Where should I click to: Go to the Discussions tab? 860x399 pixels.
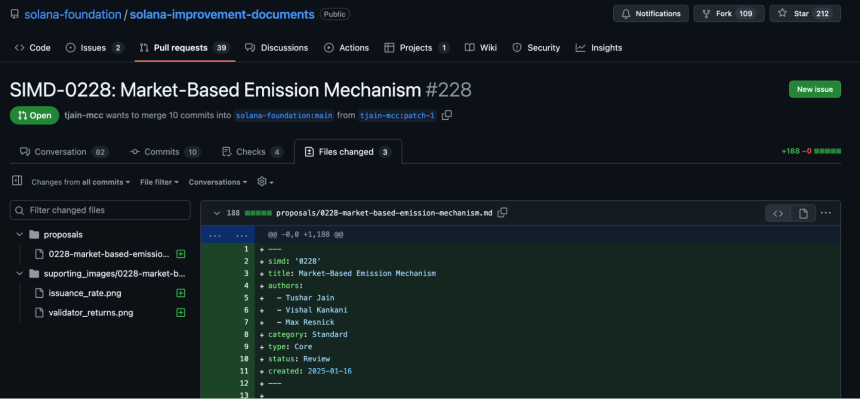tap(276, 48)
